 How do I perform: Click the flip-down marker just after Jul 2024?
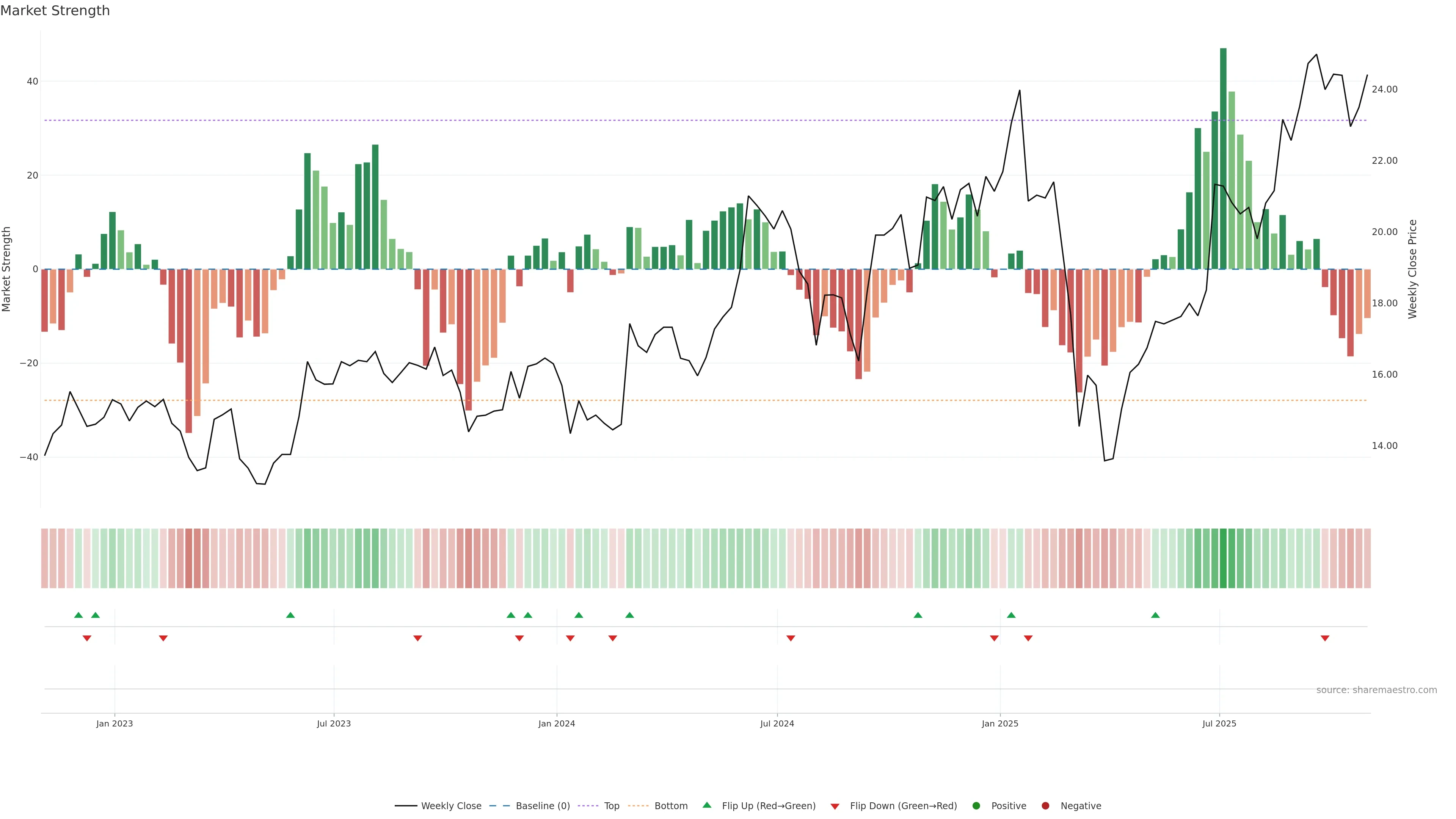pyautogui.click(x=791, y=638)
